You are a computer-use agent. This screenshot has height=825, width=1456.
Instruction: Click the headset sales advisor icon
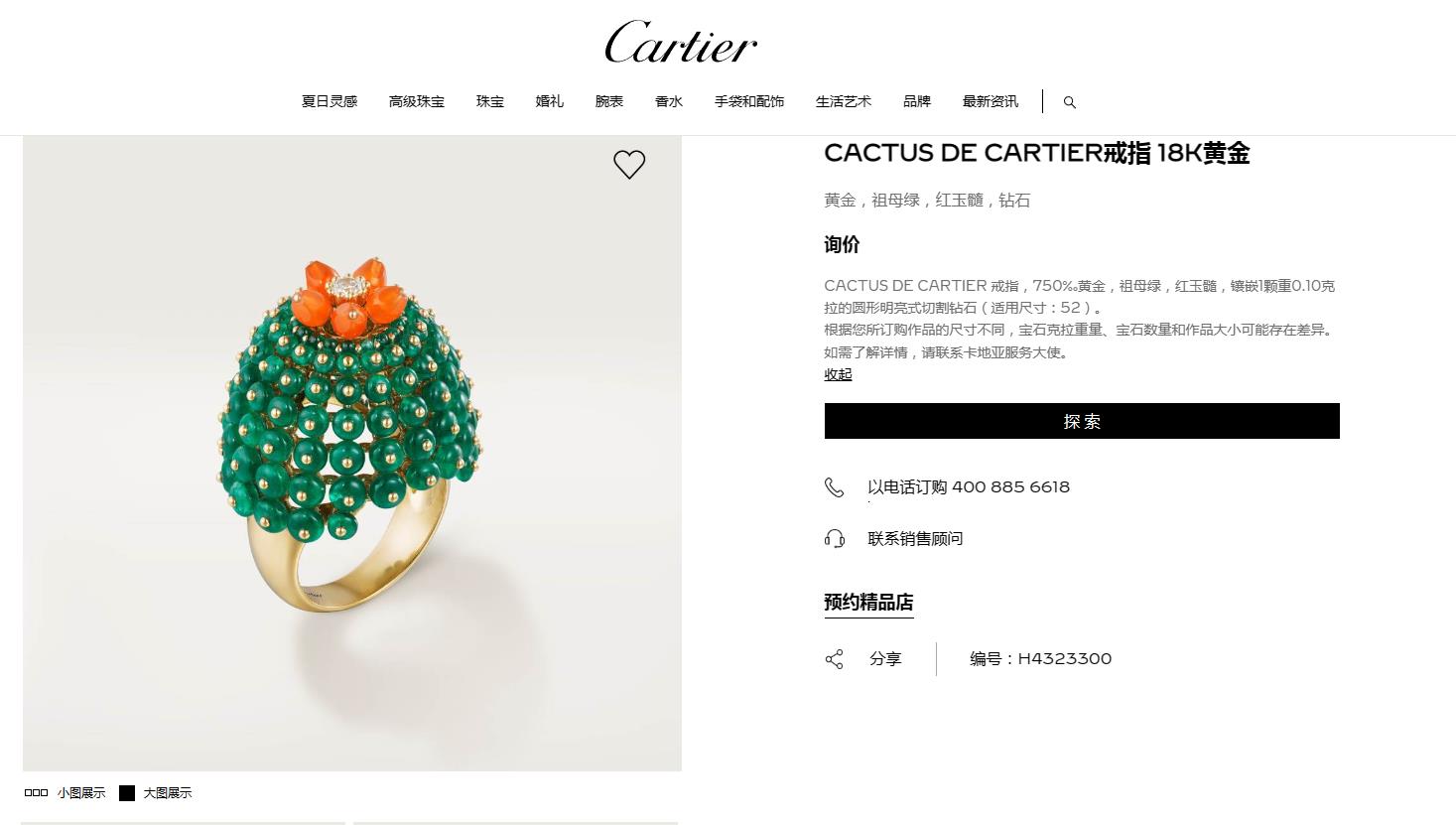click(834, 538)
